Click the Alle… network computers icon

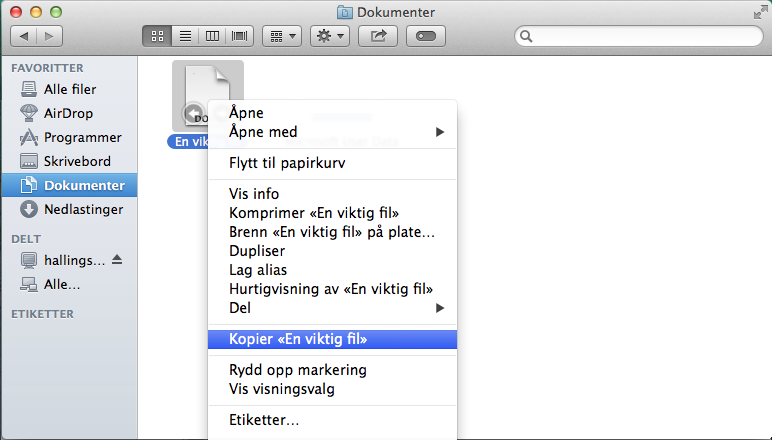click(29, 284)
